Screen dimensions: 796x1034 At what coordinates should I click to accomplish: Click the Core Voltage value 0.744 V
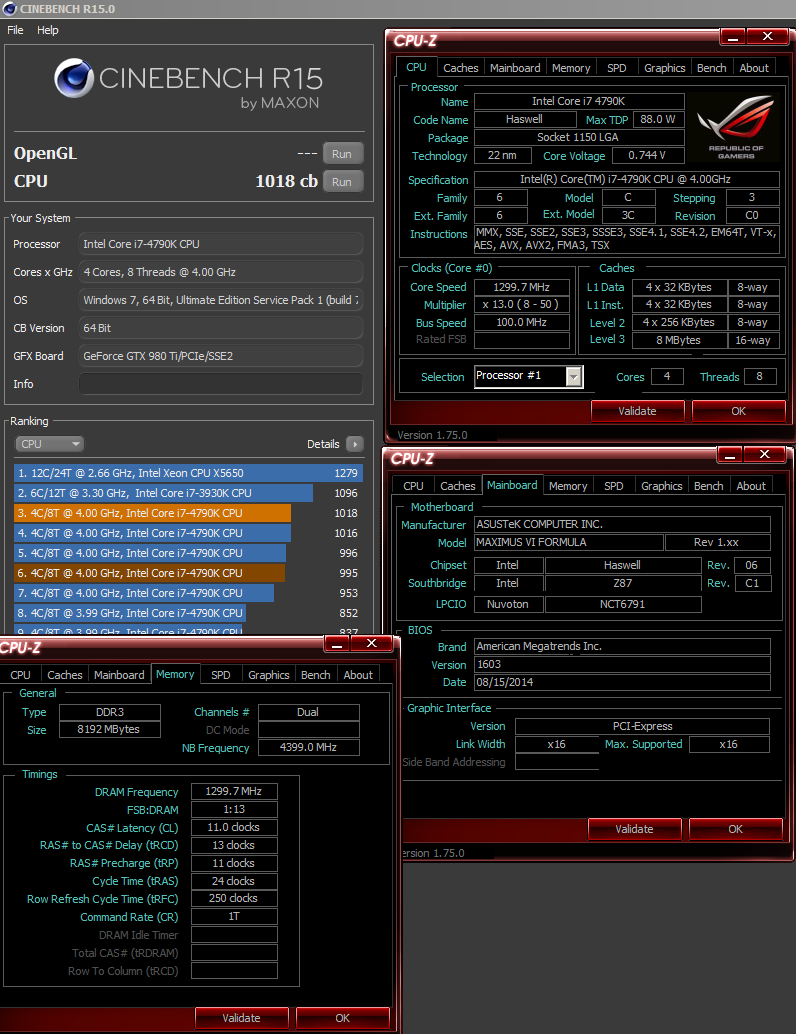(648, 156)
